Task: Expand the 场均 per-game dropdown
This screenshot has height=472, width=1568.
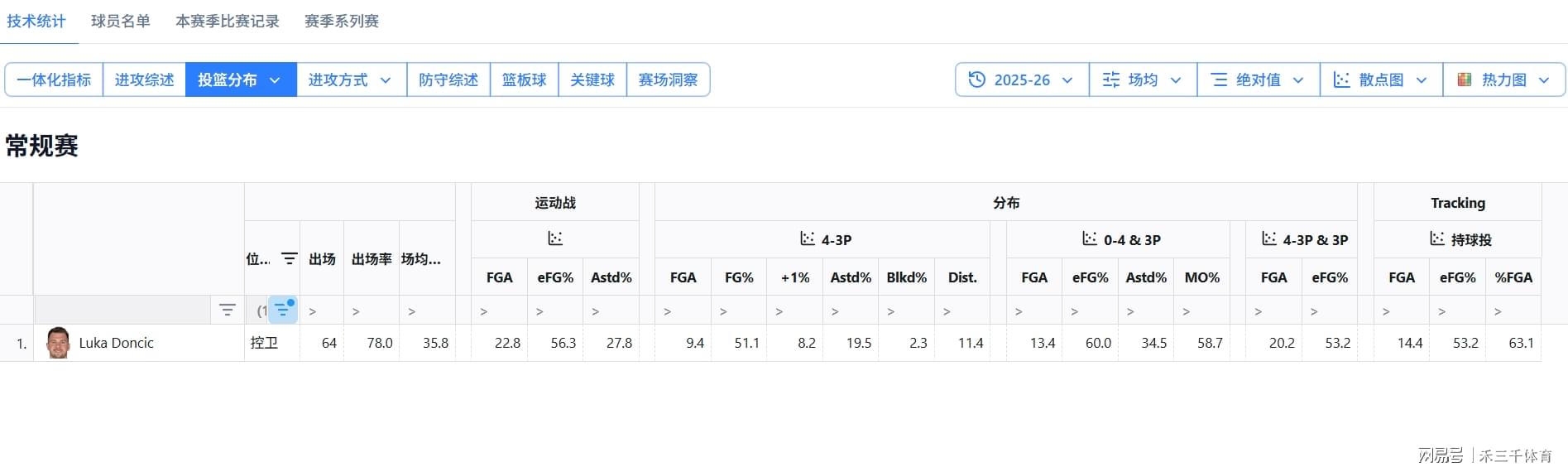Action: [1143, 79]
